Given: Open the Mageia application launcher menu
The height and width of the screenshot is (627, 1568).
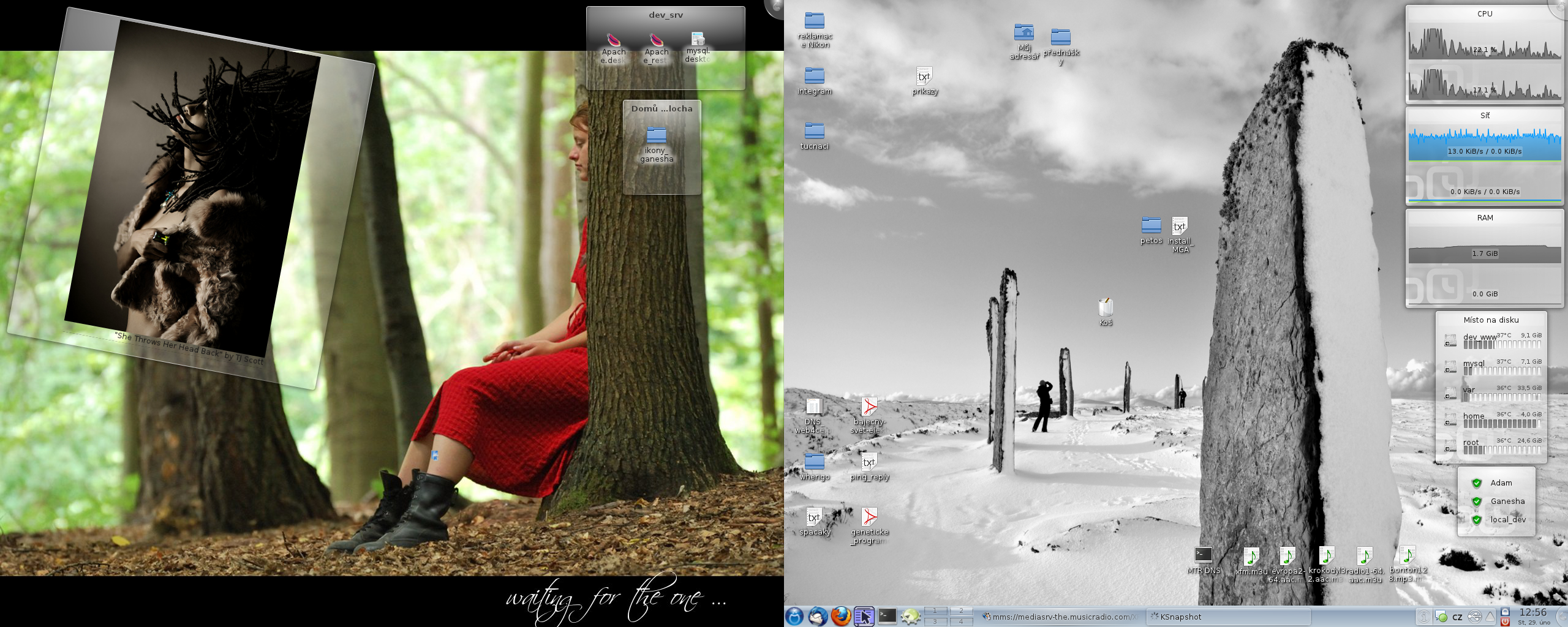Looking at the screenshot, I should 794,616.
